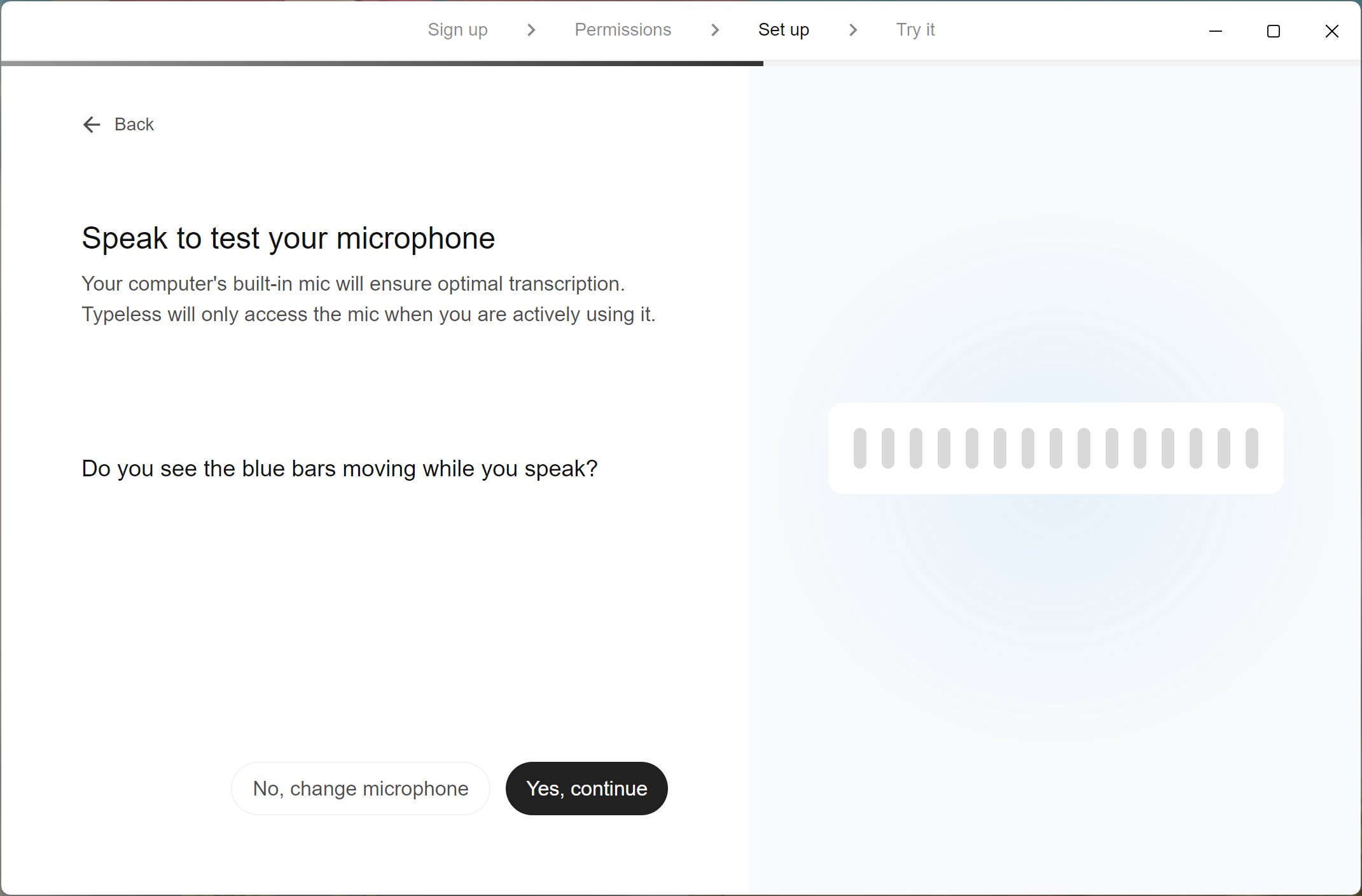Go to the Sign up step
This screenshot has height=896, width=1362.
457,30
